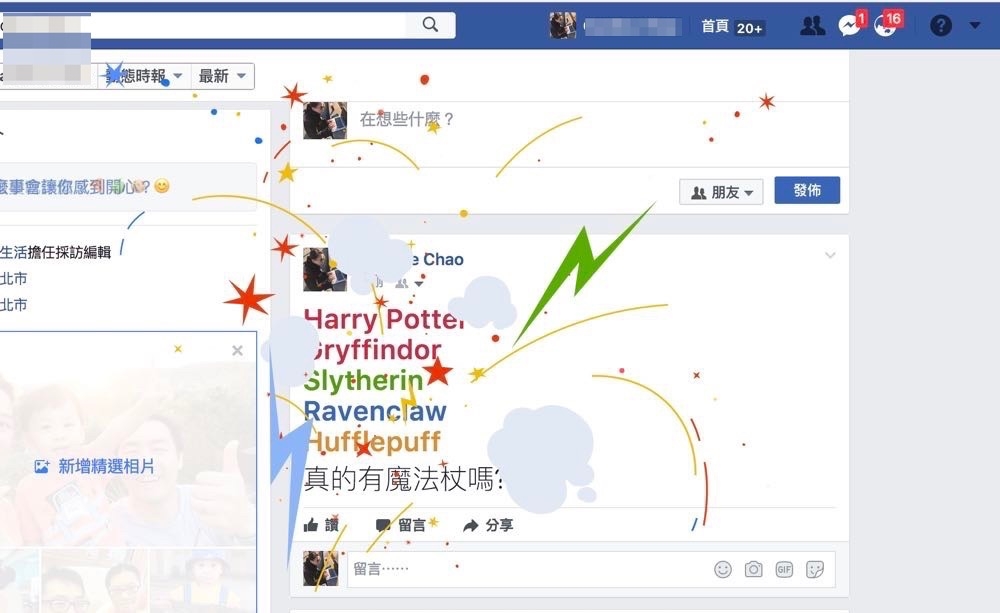Insert emoji with smiley icon in comment box
The height and width of the screenshot is (613, 1000).
(723, 569)
